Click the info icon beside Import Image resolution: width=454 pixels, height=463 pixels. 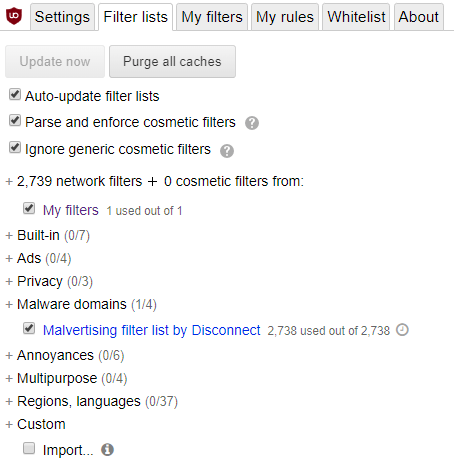(x=108, y=450)
